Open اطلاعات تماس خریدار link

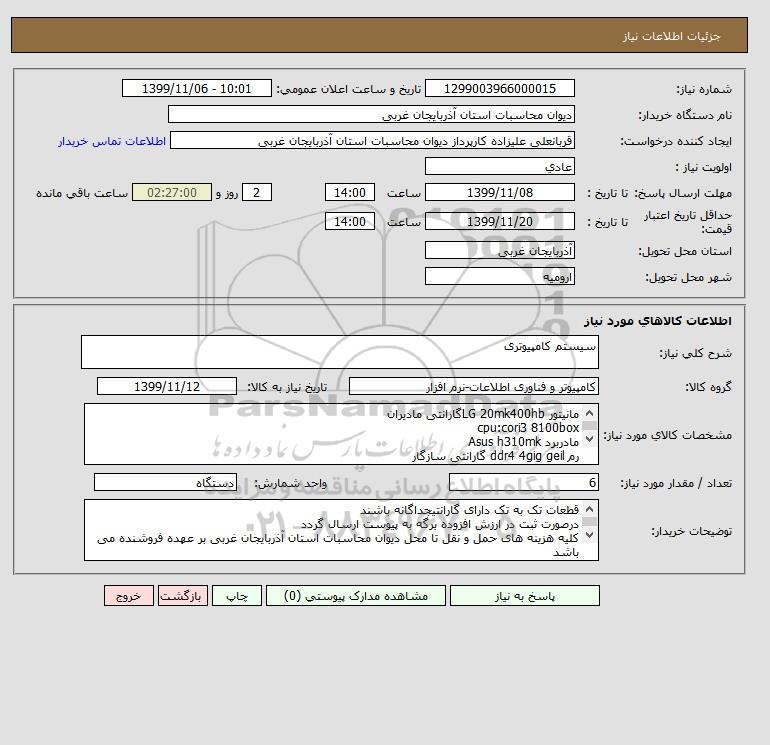(x=112, y=141)
